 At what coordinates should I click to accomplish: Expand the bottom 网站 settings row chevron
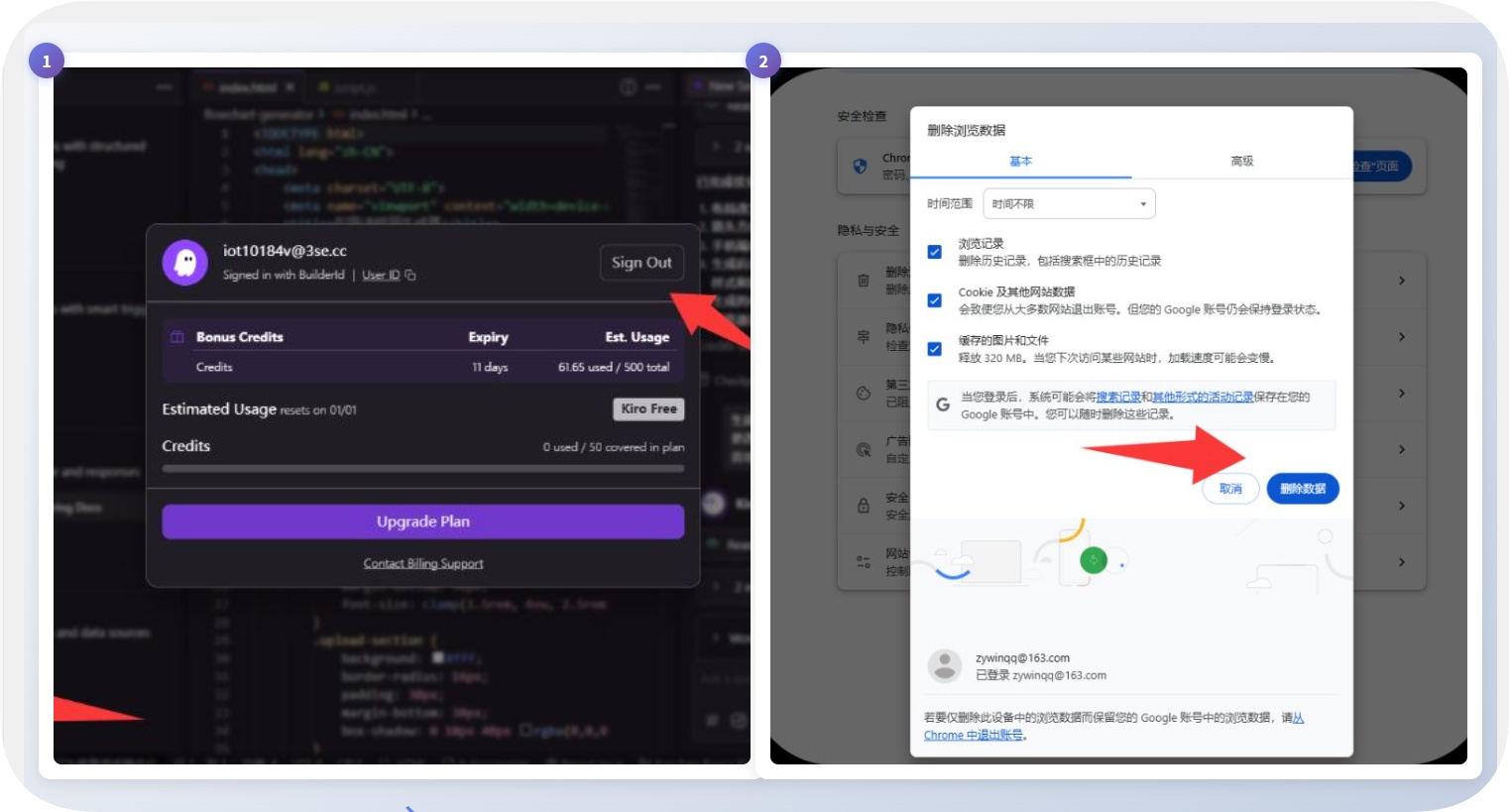tap(1400, 561)
